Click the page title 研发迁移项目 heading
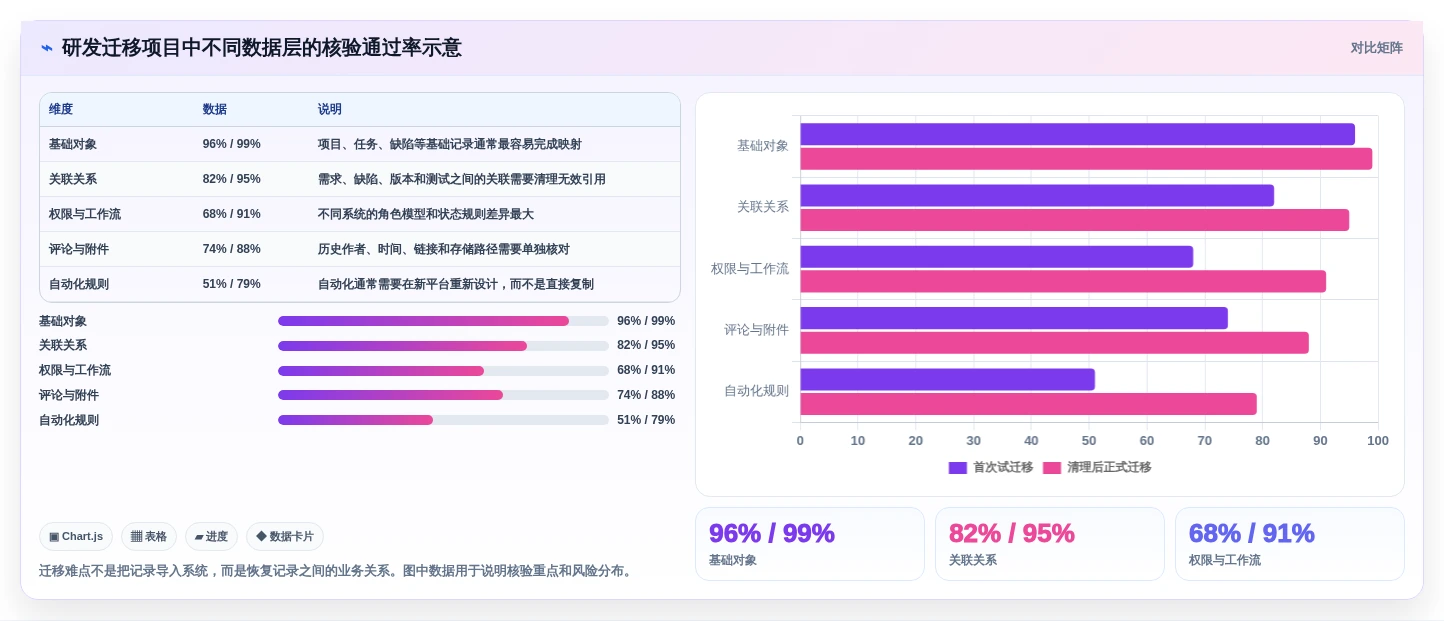This screenshot has height=621, width=1444. coord(262,48)
